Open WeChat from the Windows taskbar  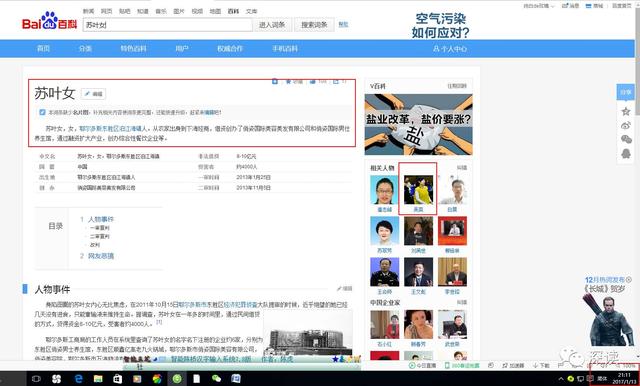coord(216,379)
